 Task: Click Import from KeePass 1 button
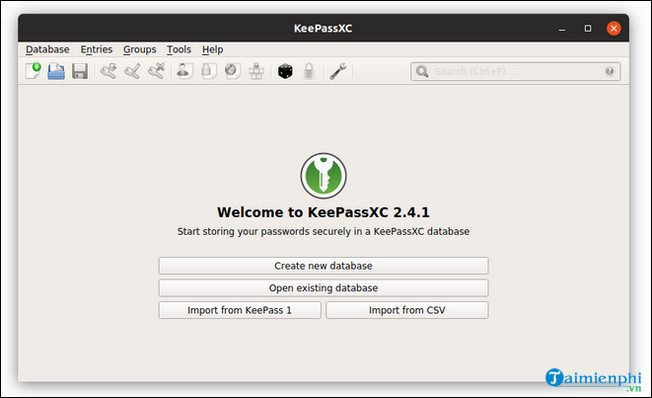tap(240, 310)
